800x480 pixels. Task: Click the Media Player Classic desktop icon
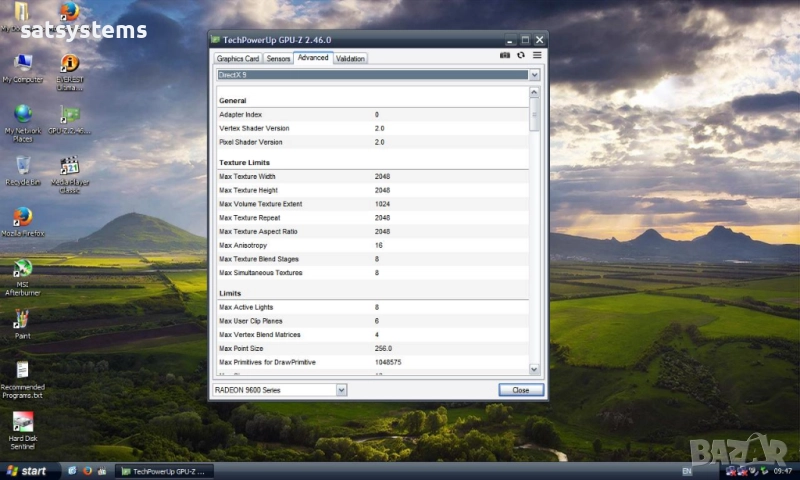pyautogui.click(x=70, y=167)
